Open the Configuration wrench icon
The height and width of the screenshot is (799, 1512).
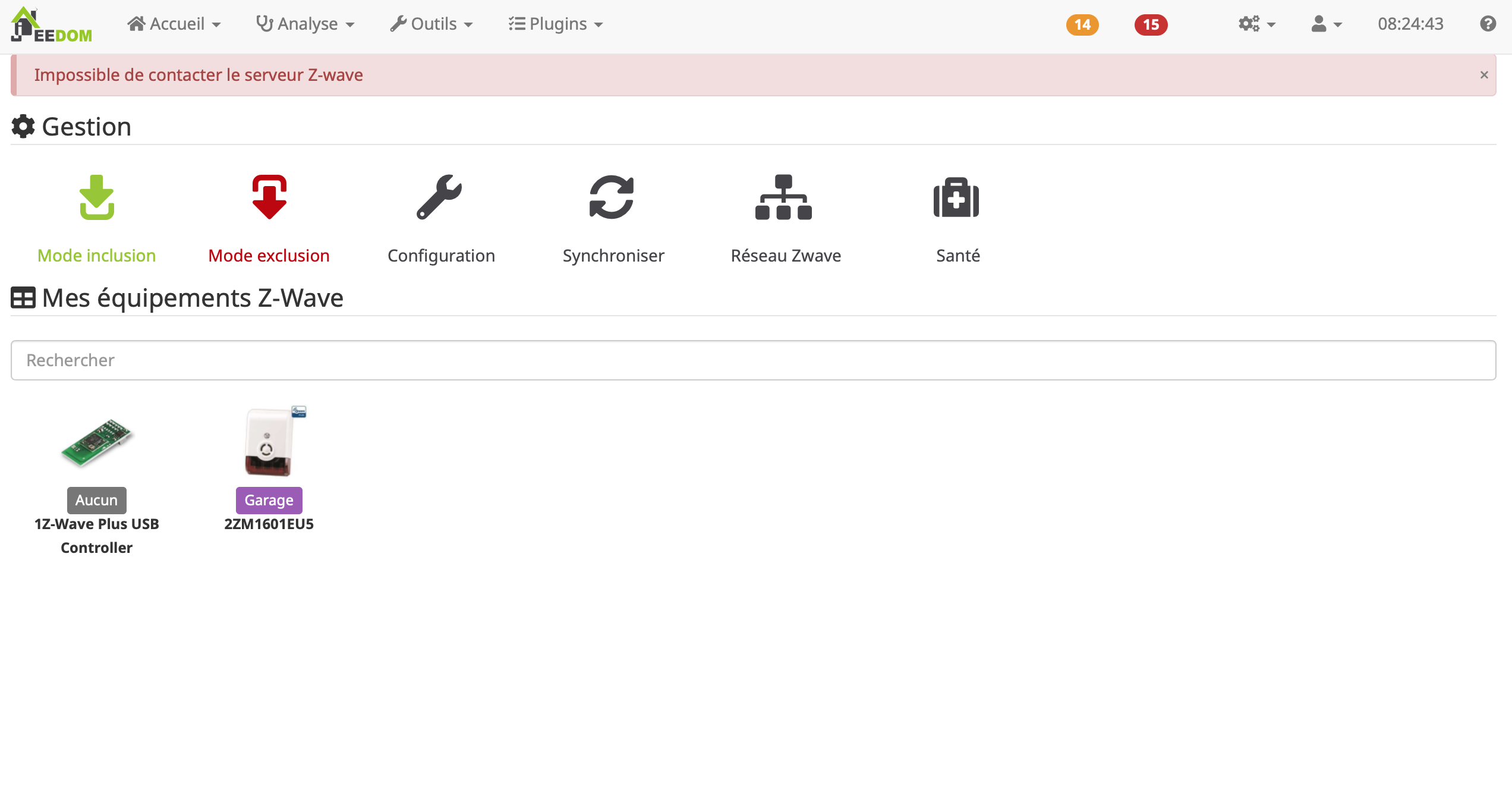point(440,198)
